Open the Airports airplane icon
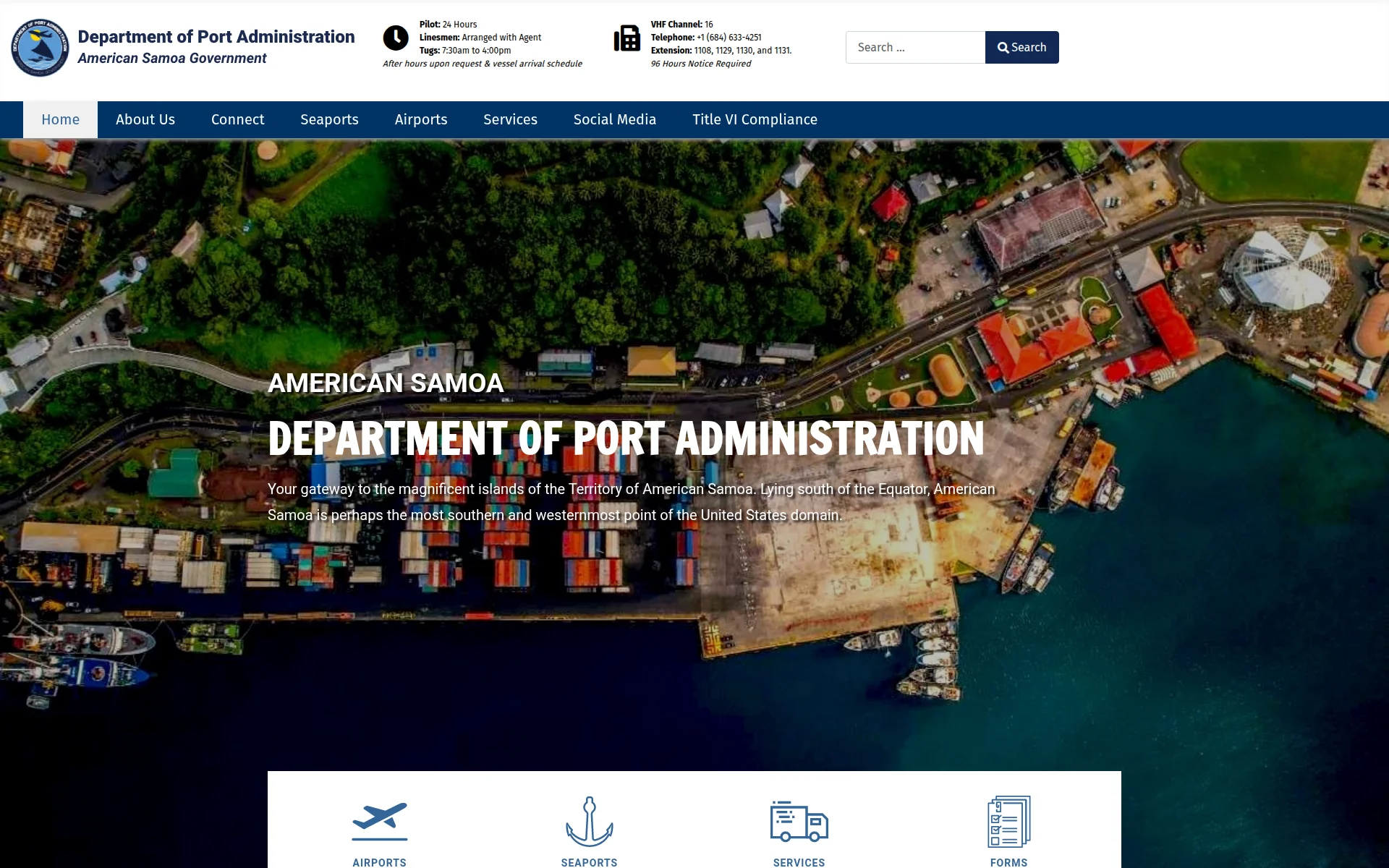The width and height of the screenshot is (1389, 868). click(x=380, y=822)
